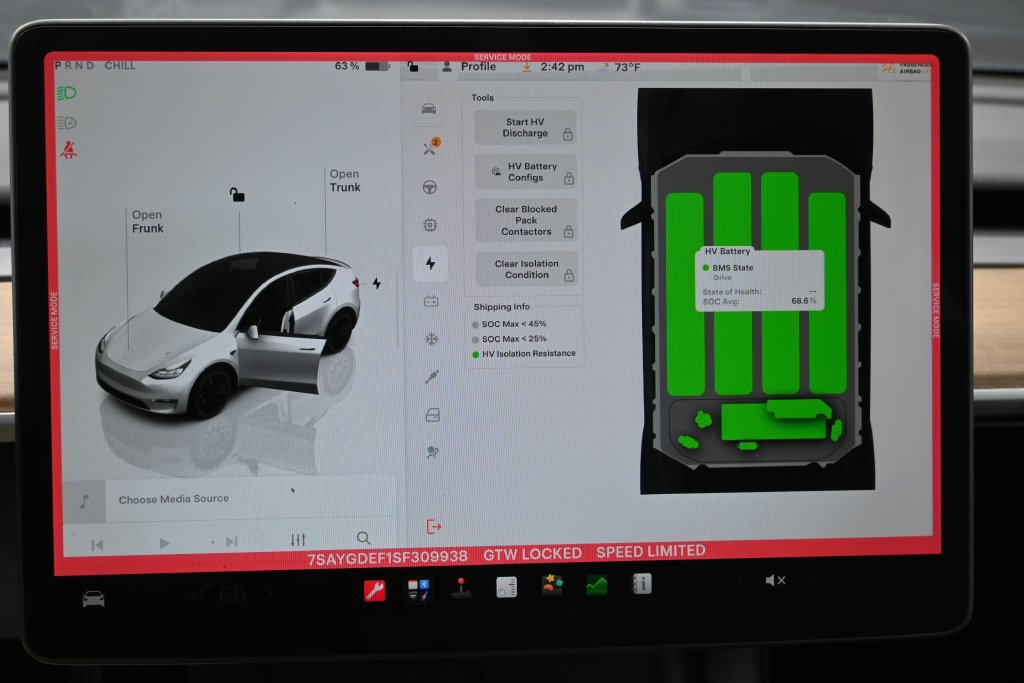Open the audio equalizer sliders icon

298,539
